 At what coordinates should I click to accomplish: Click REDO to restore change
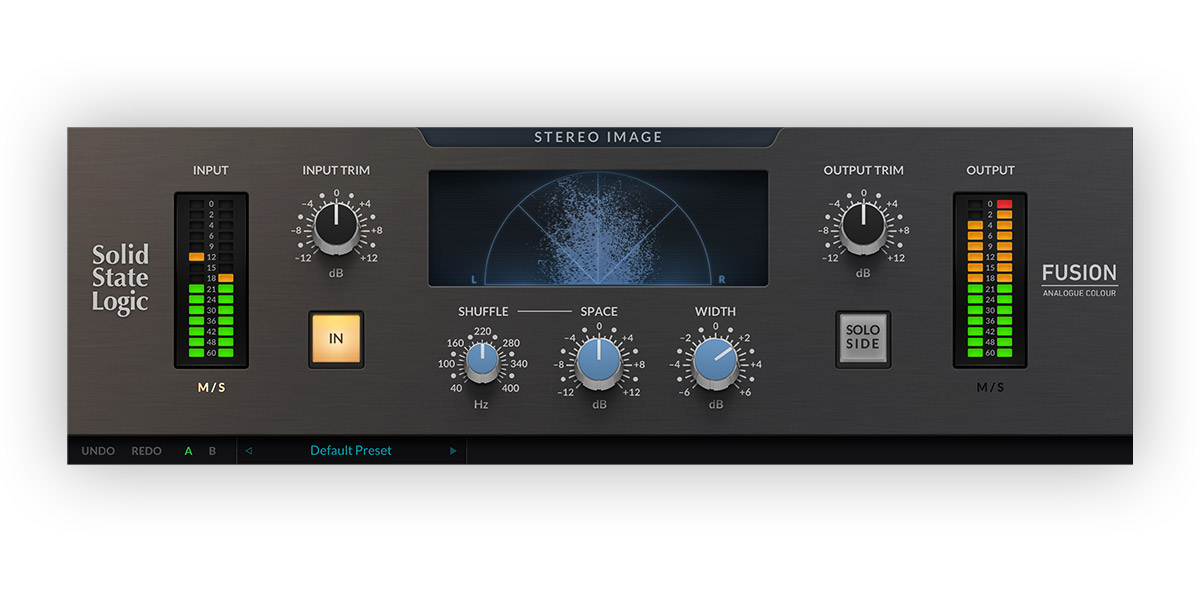[x=146, y=451]
